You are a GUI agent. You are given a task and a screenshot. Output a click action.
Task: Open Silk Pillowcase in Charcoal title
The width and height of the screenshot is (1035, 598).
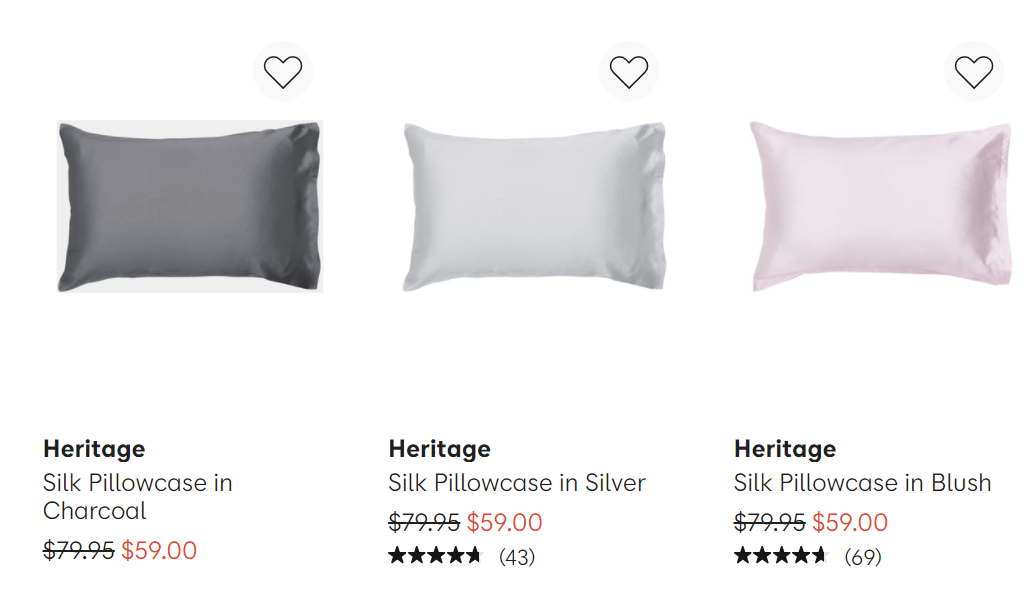pyautogui.click(x=137, y=496)
